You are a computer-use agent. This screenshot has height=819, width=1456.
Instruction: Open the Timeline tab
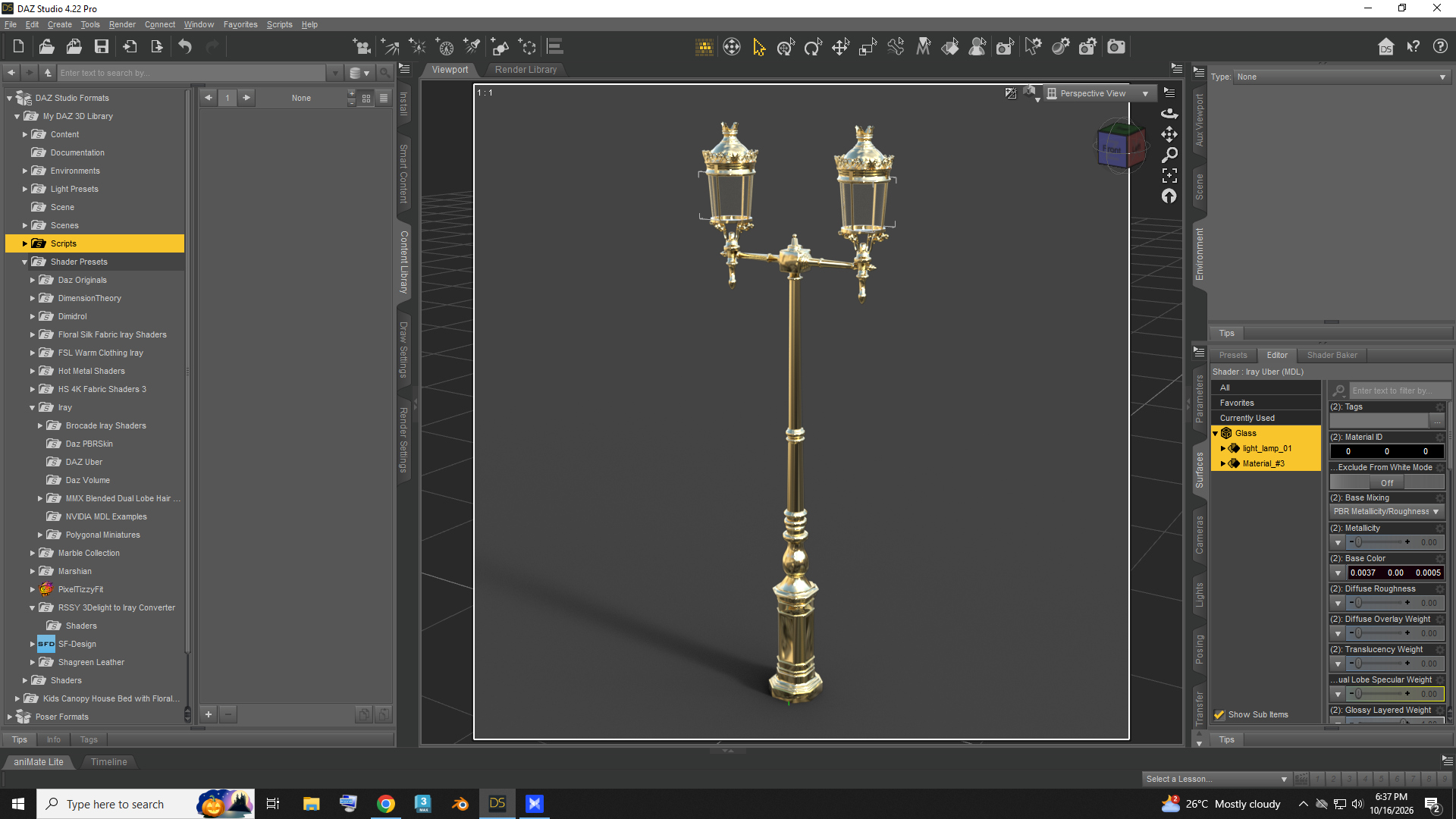pyautogui.click(x=109, y=762)
